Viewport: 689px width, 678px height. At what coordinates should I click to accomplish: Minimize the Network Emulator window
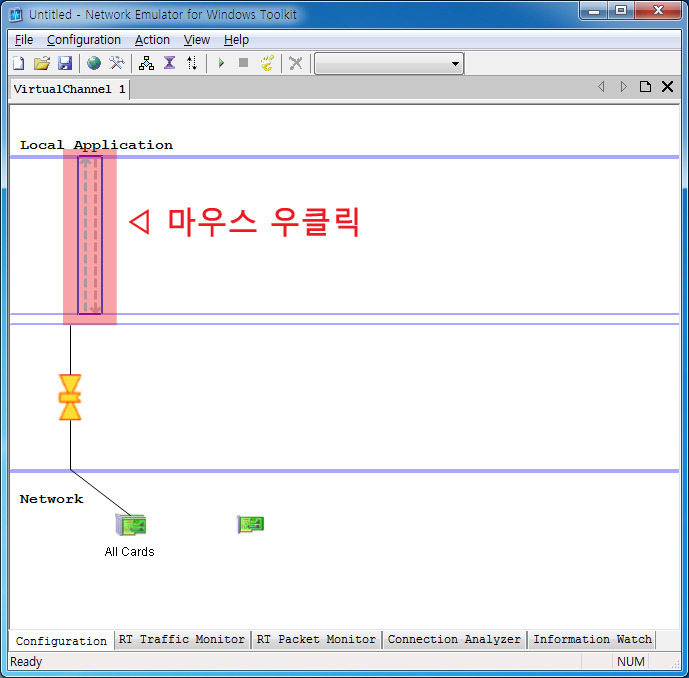[594, 11]
